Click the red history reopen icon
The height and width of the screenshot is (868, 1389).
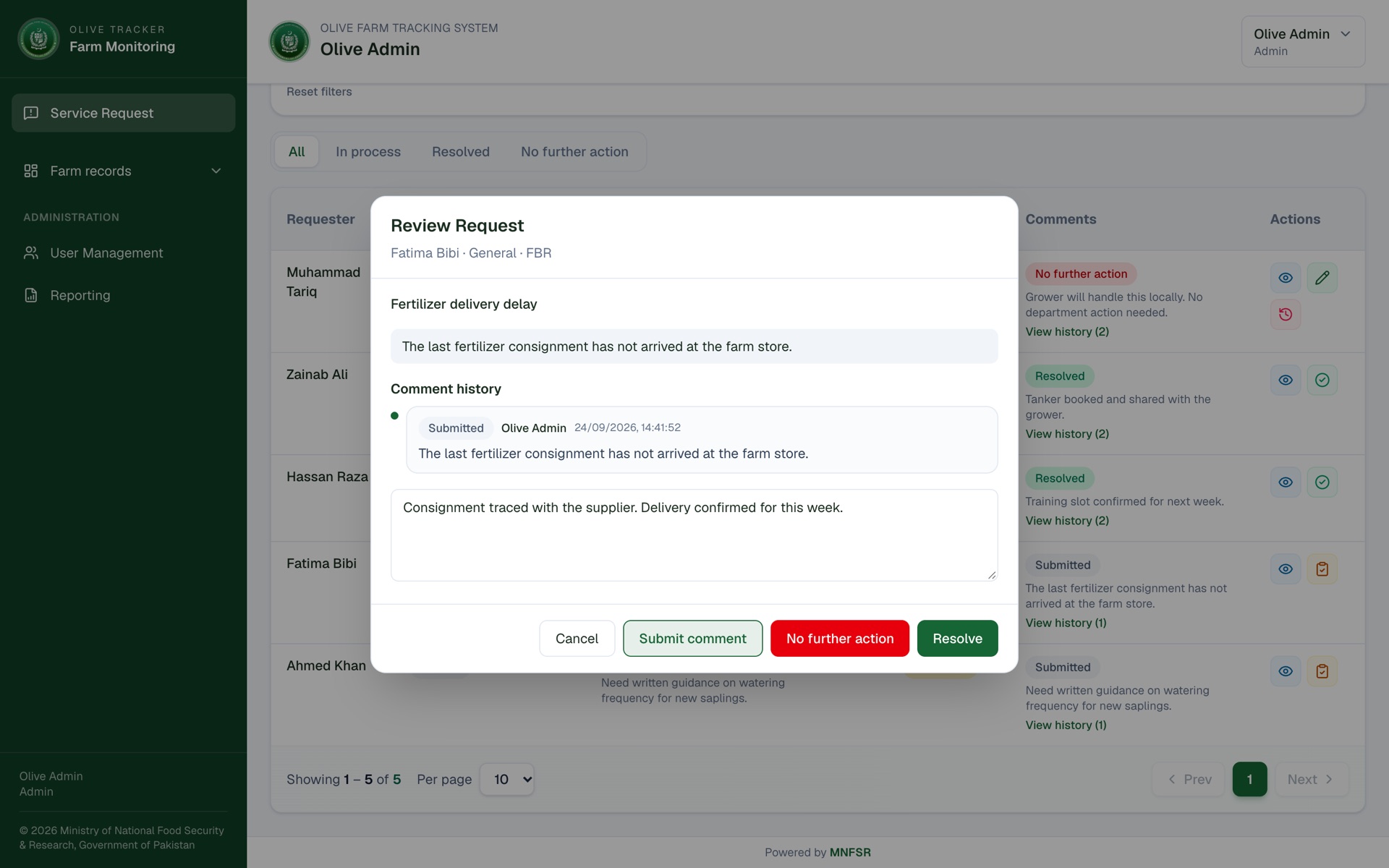tap(1286, 314)
